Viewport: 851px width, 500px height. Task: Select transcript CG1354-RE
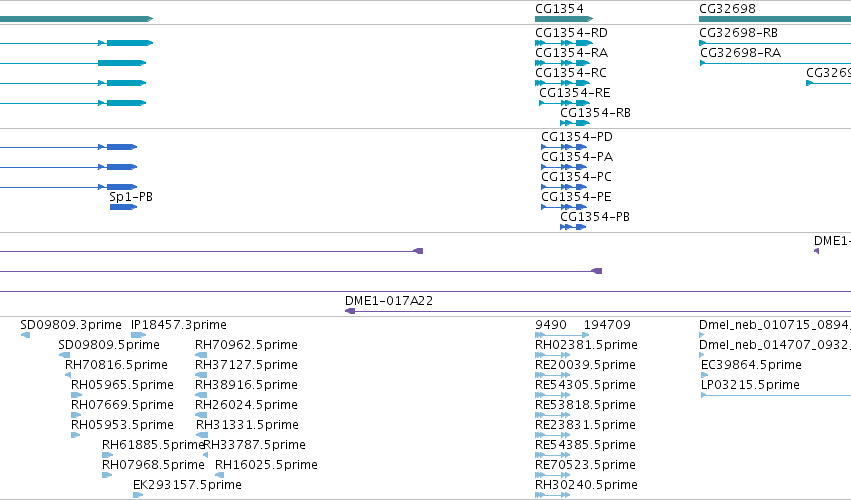(575, 93)
